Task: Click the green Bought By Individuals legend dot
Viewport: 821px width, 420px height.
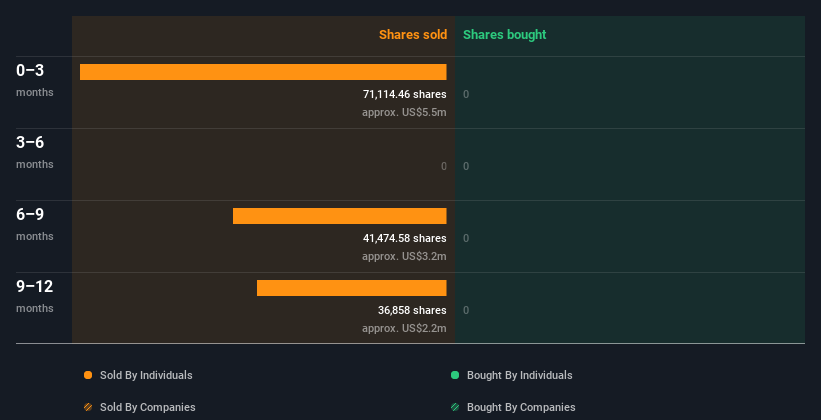Action: (455, 375)
